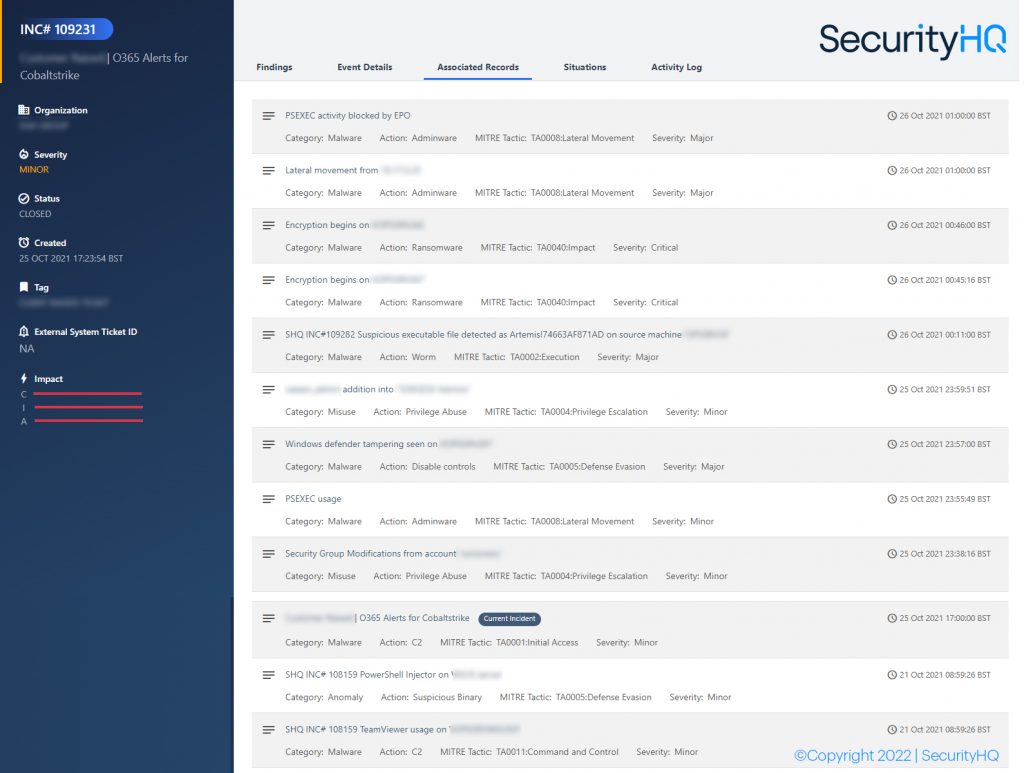
Task: Click the Created clock icon
Action: click(x=24, y=242)
